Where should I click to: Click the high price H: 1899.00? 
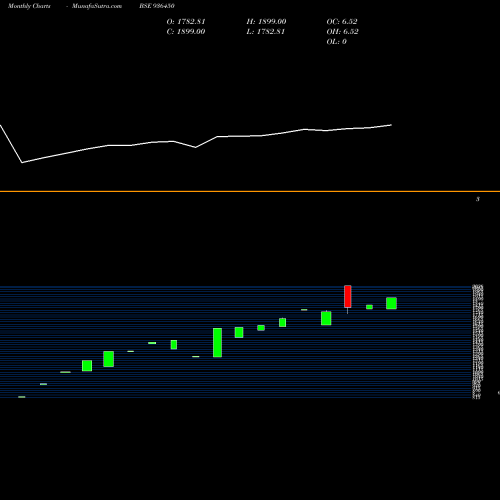point(266,22)
